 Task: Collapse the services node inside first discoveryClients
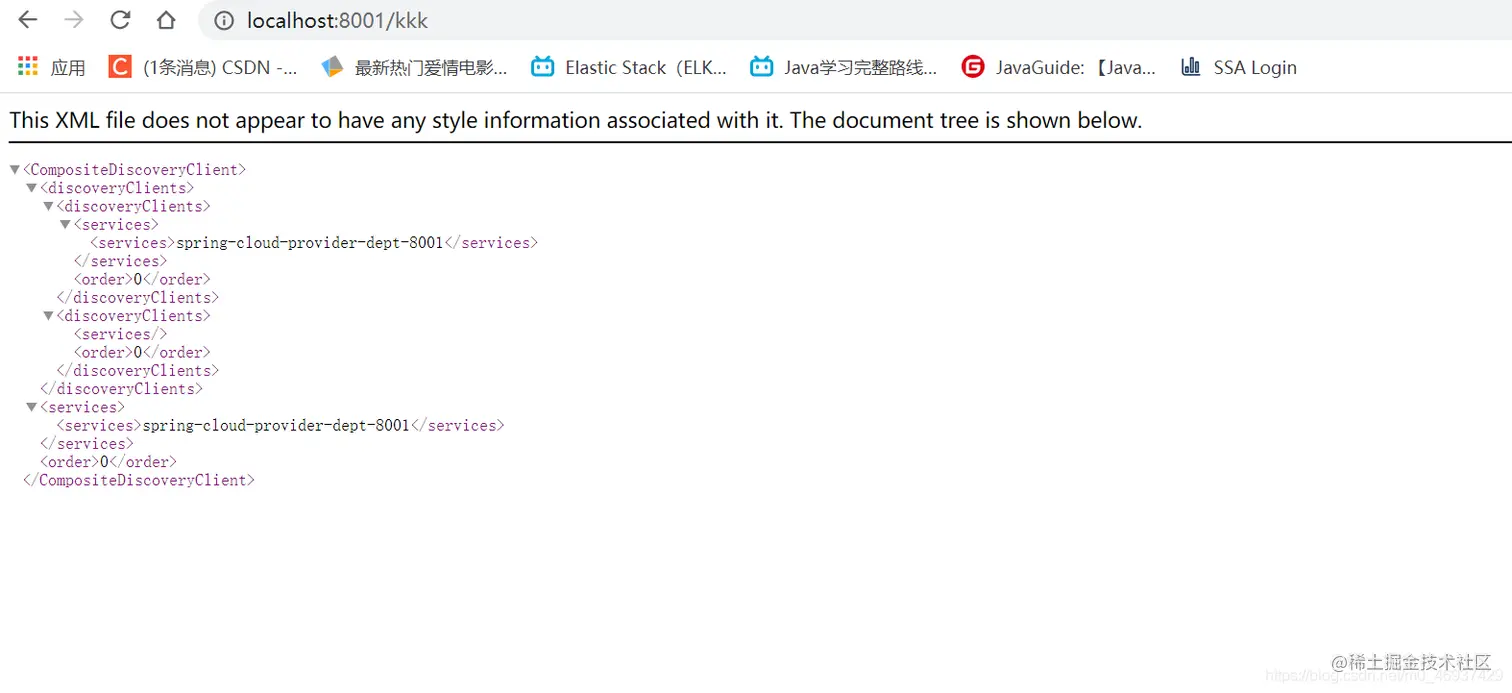click(65, 225)
